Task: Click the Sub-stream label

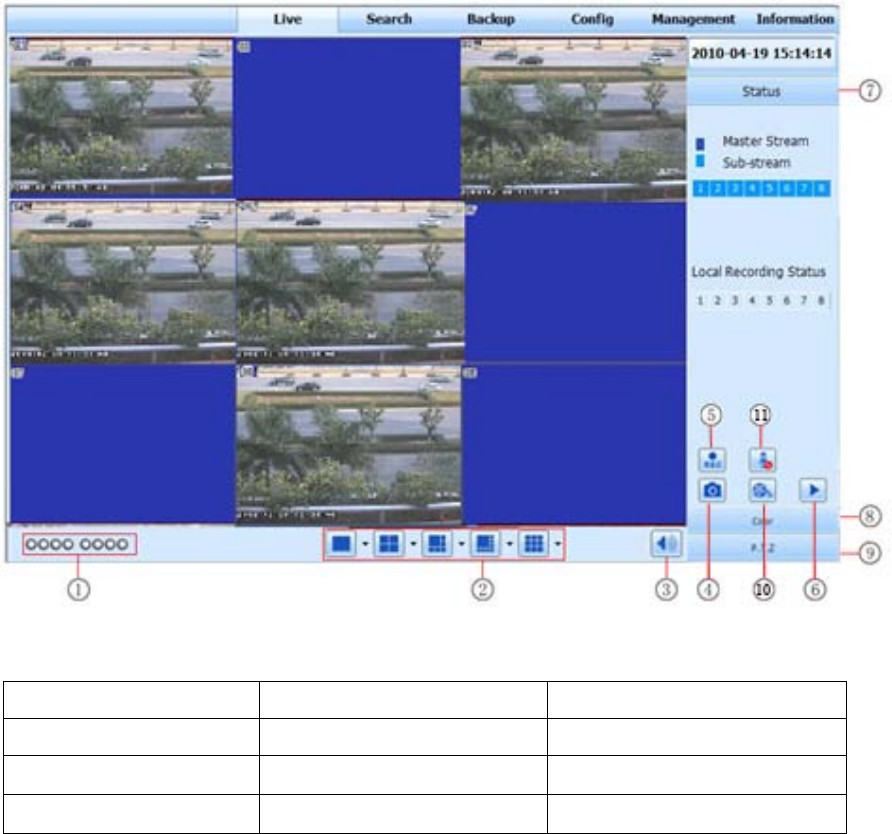Action: pos(757,163)
